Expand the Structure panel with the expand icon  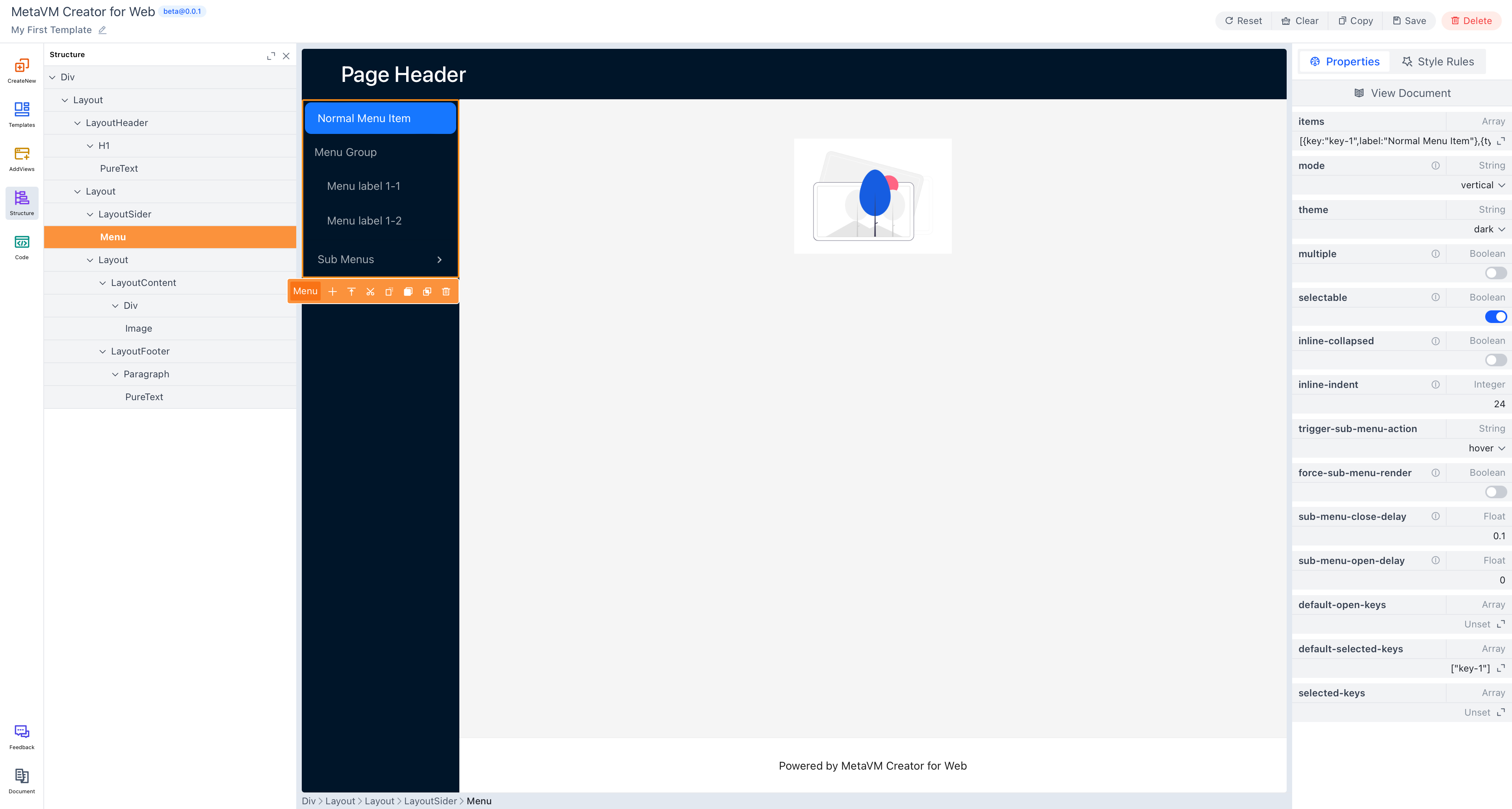click(271, 56)
